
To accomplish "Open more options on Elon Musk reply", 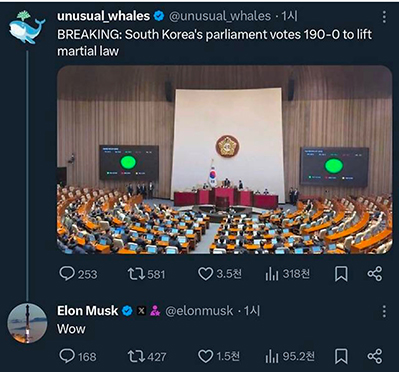I will click(384, 311).
